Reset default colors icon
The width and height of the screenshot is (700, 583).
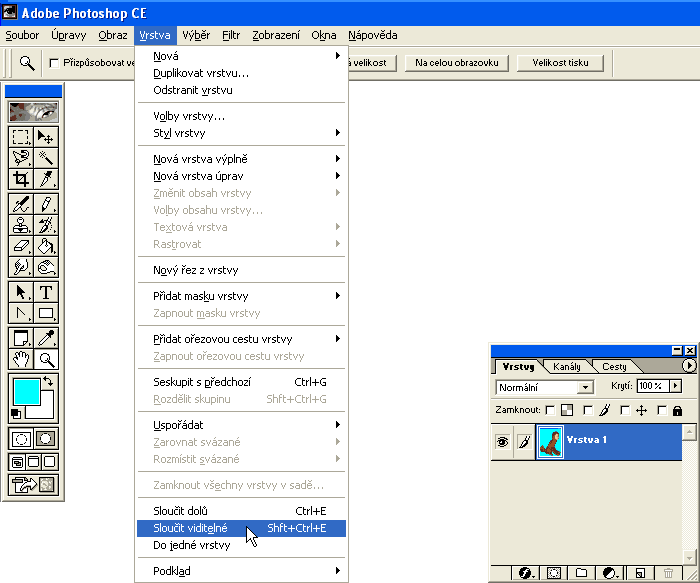point(16,414)
